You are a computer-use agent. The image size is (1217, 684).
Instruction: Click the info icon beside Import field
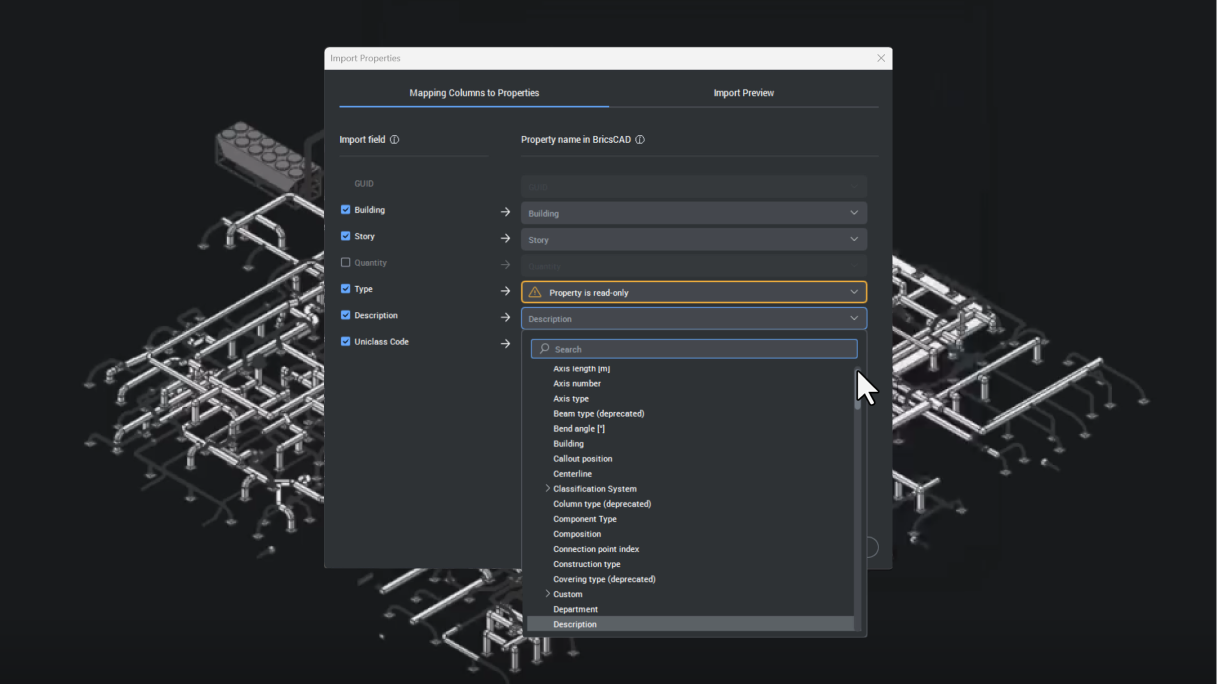(x=394, y=140)
